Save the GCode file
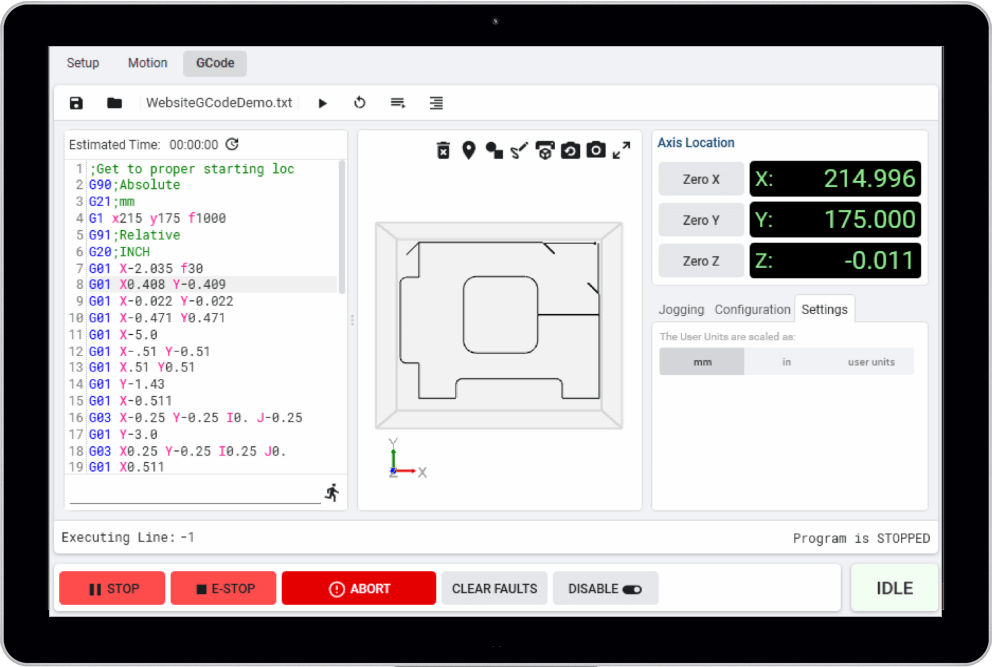Screen dimensions: 992x667 (75, 102)
